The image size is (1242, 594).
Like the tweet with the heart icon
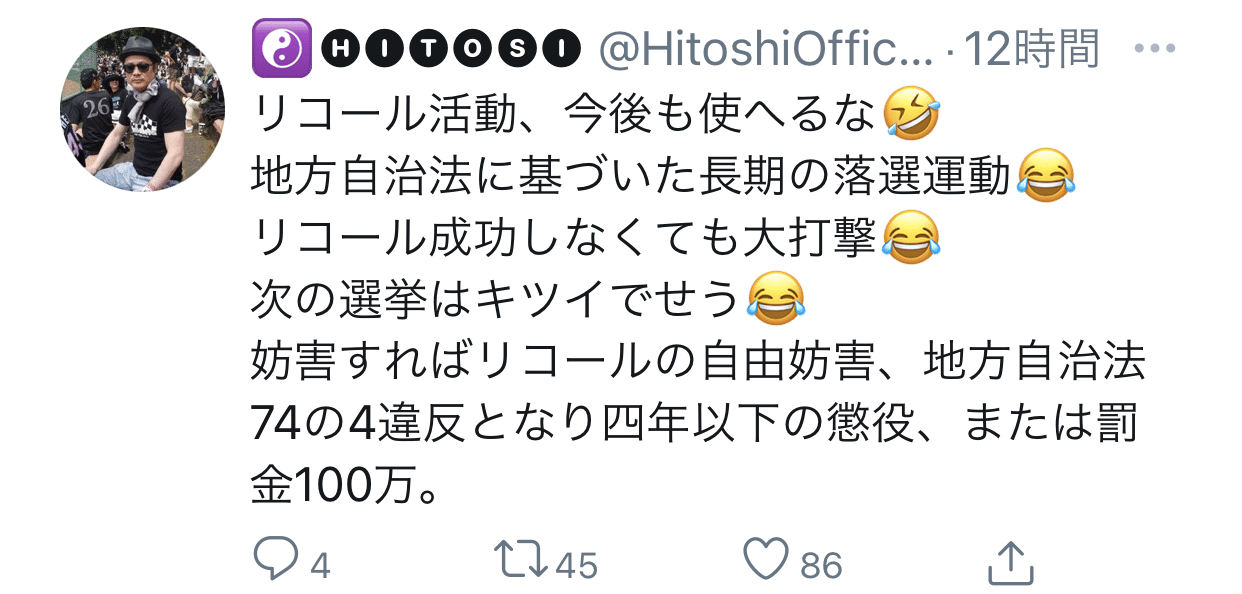click(769, 562)
